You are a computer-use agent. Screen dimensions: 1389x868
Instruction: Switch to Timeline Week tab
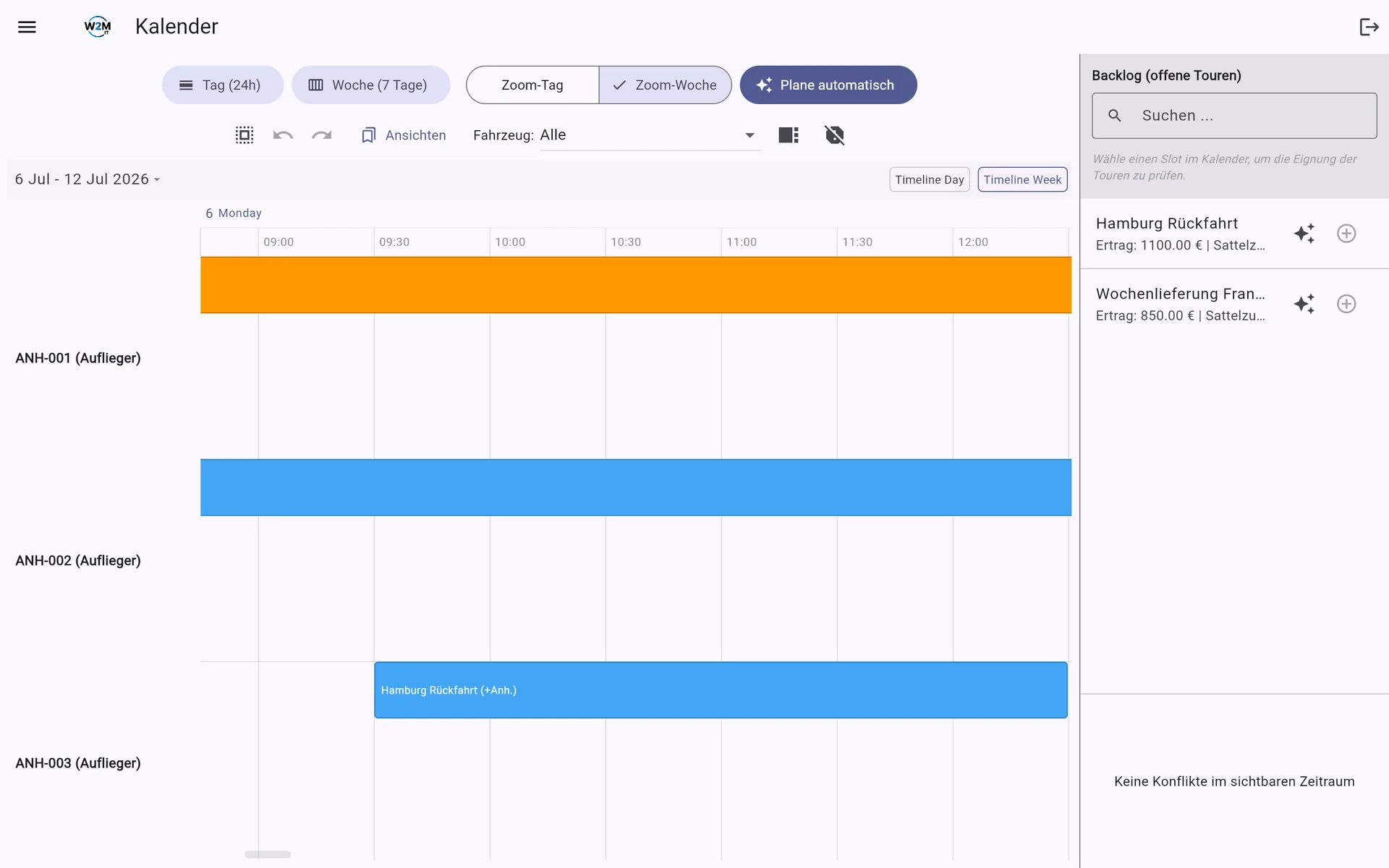pyautogui.click(x=1022, y=179)
